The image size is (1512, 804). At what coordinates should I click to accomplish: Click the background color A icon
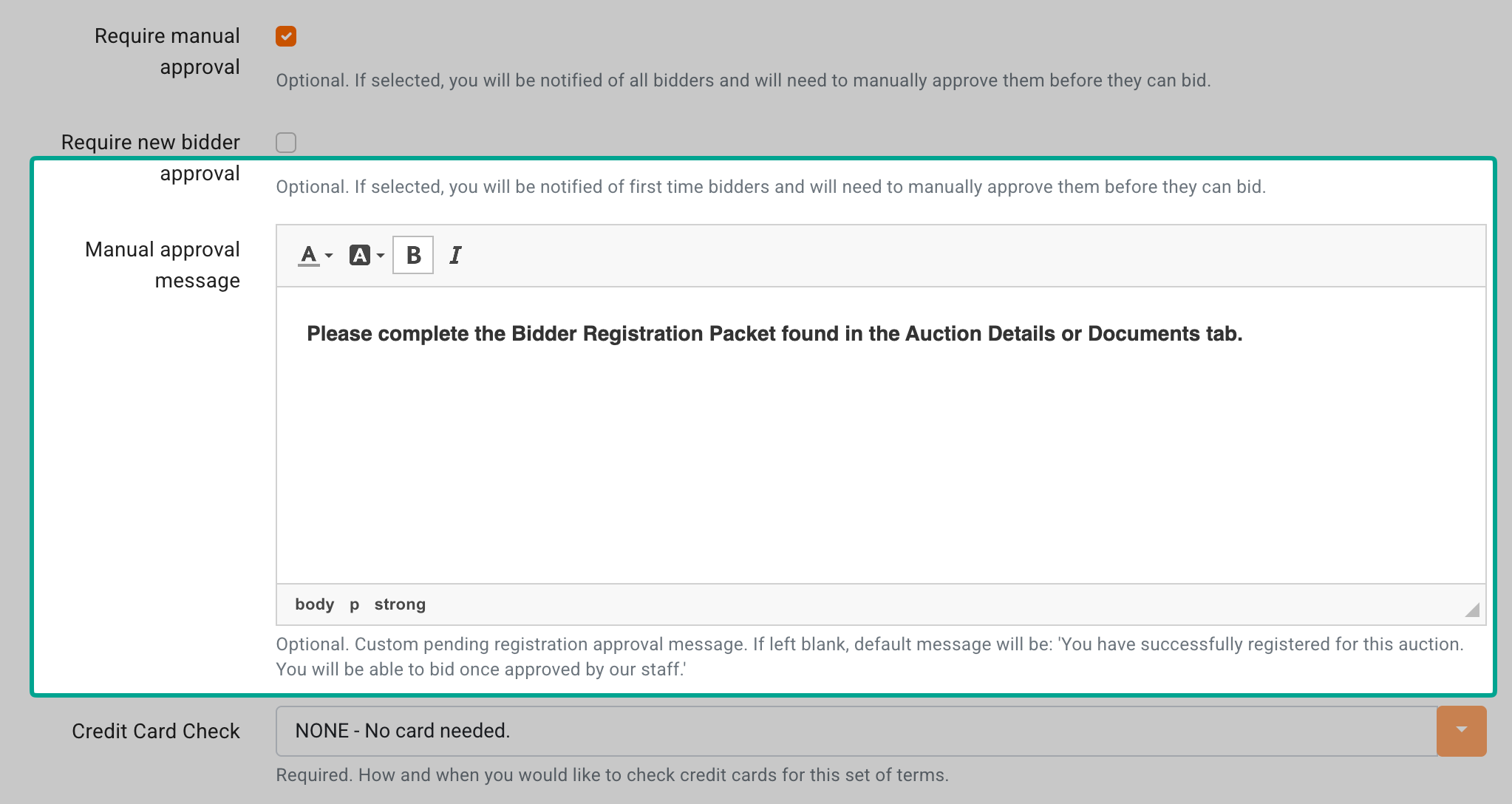click(360, 256)
